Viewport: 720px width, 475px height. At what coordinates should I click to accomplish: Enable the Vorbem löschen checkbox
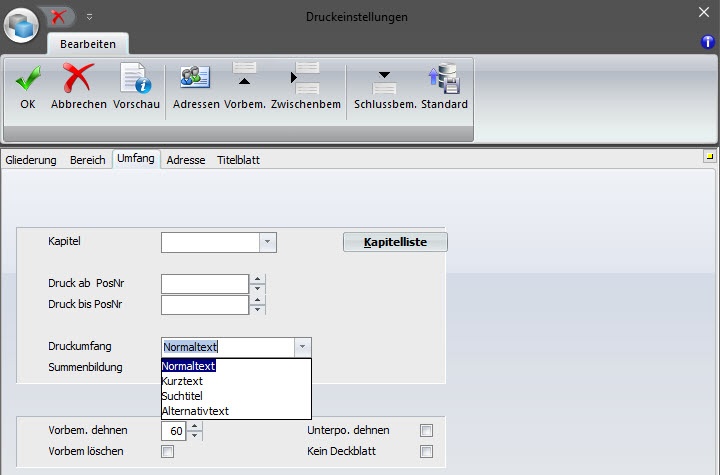[168, 452]
